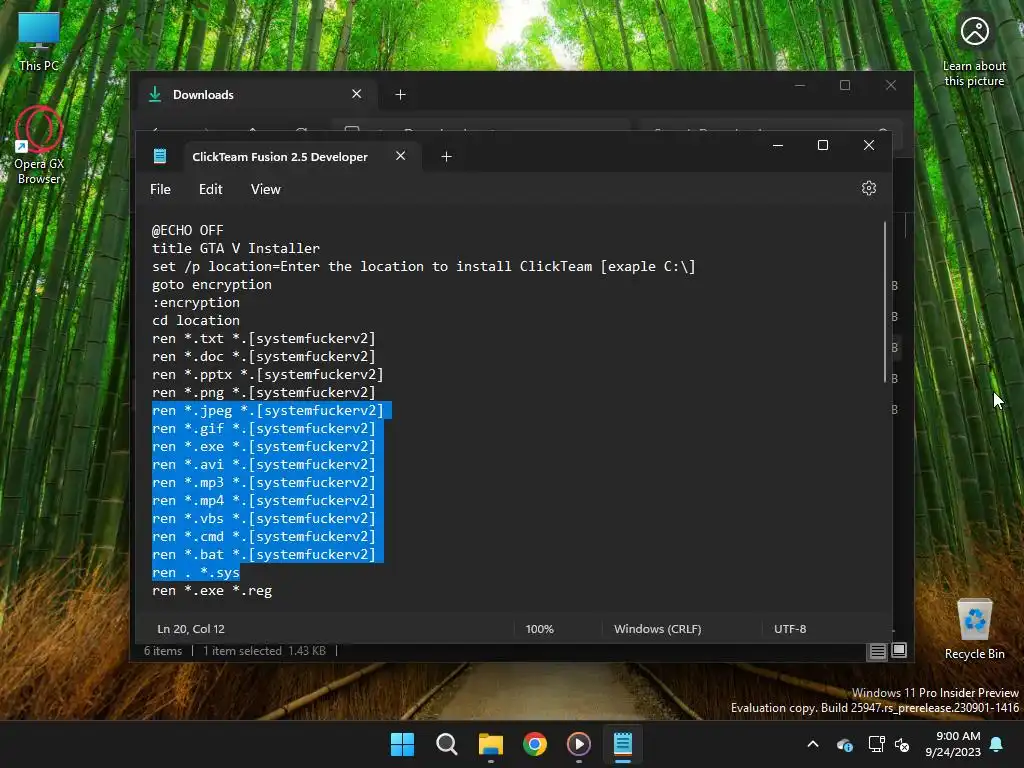Open File Explorer from taskbar

tap(490, 744)
